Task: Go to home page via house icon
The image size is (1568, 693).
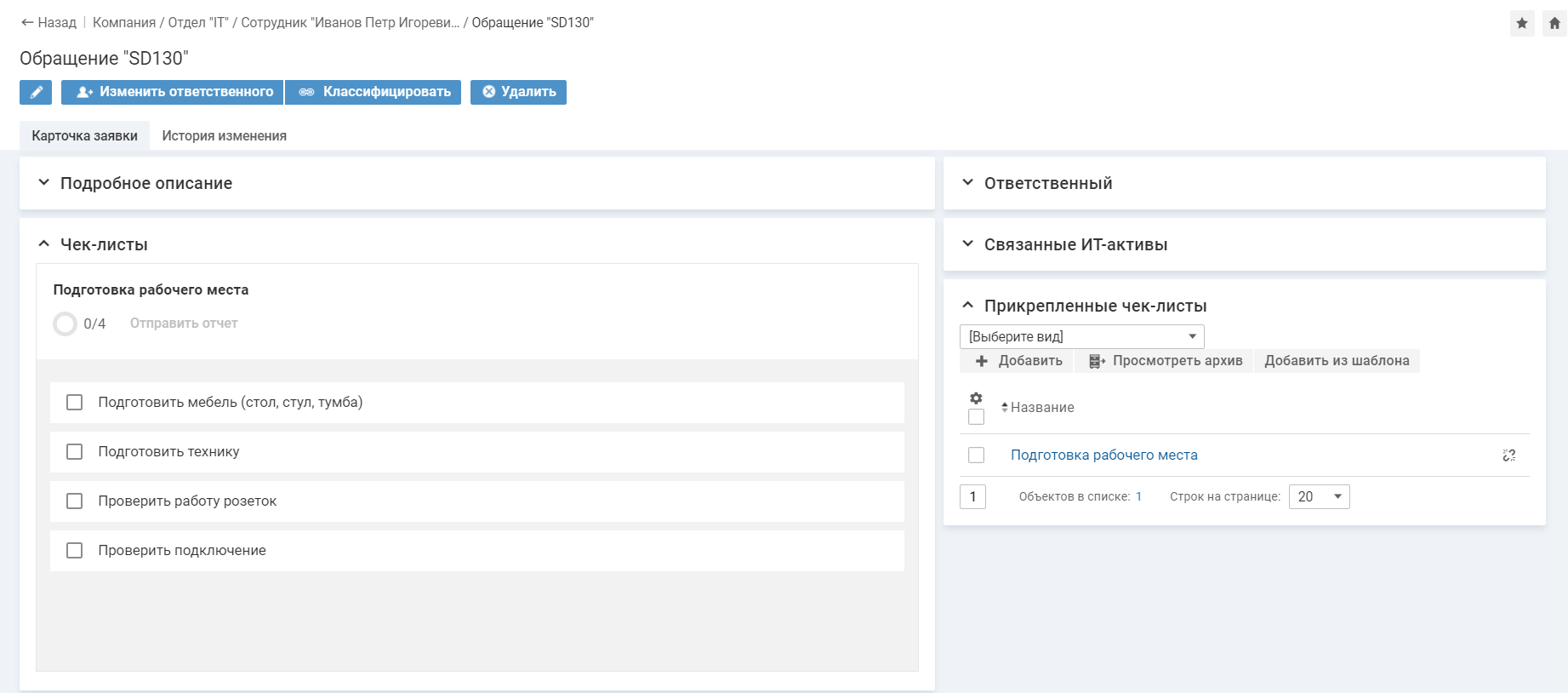Action: click(x=1554, y=24)
